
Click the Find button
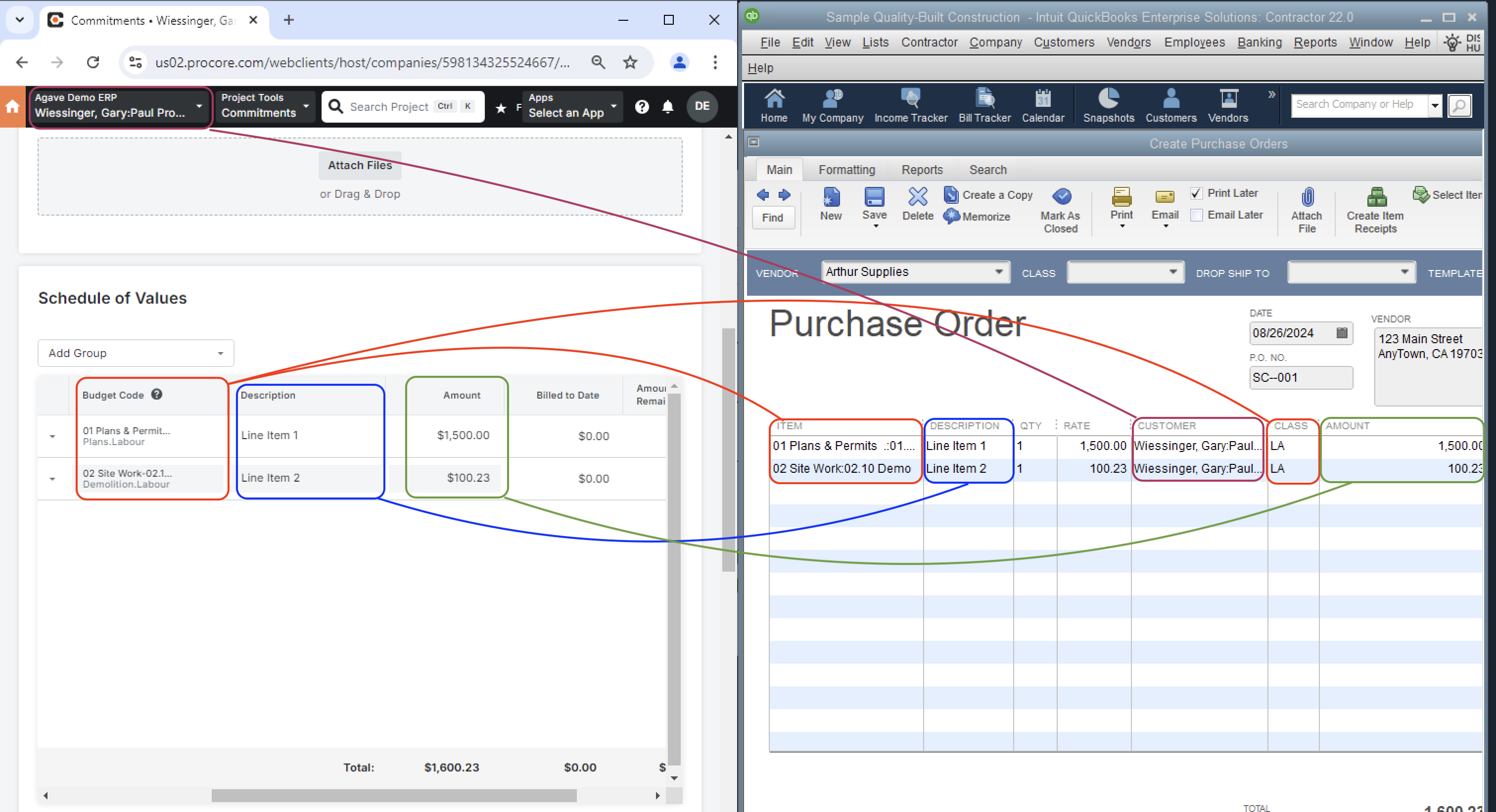tap(772, 218)
